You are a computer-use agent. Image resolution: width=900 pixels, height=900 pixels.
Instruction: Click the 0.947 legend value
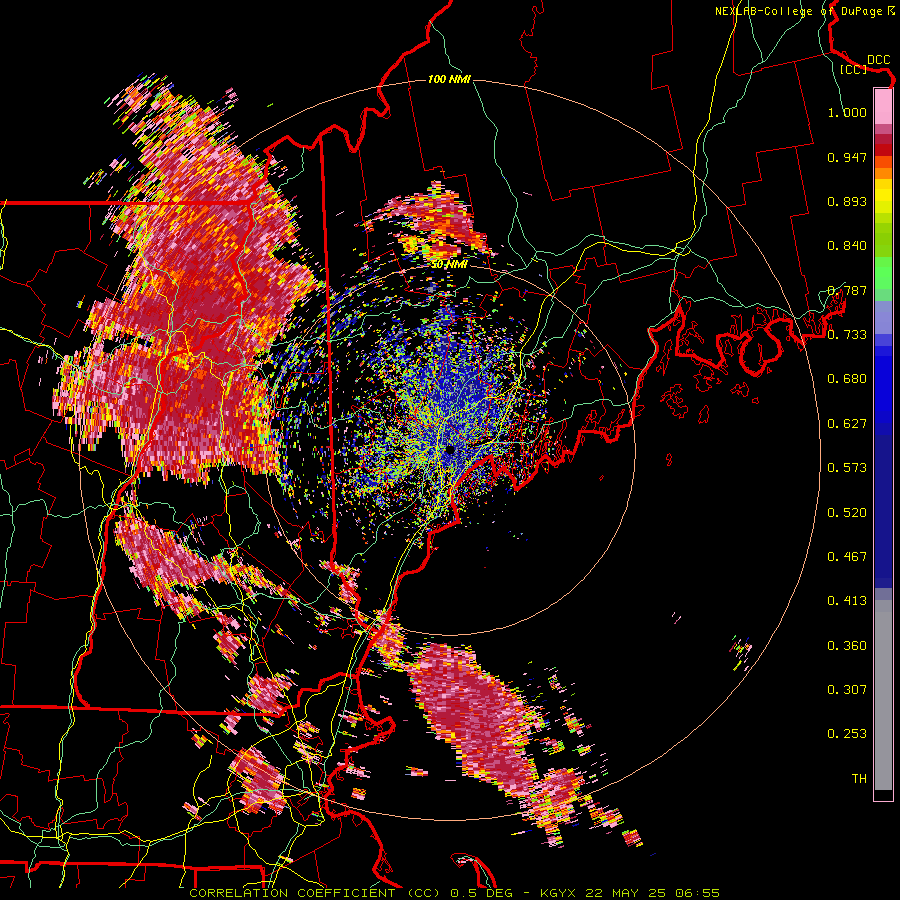(x=847, y=157)
